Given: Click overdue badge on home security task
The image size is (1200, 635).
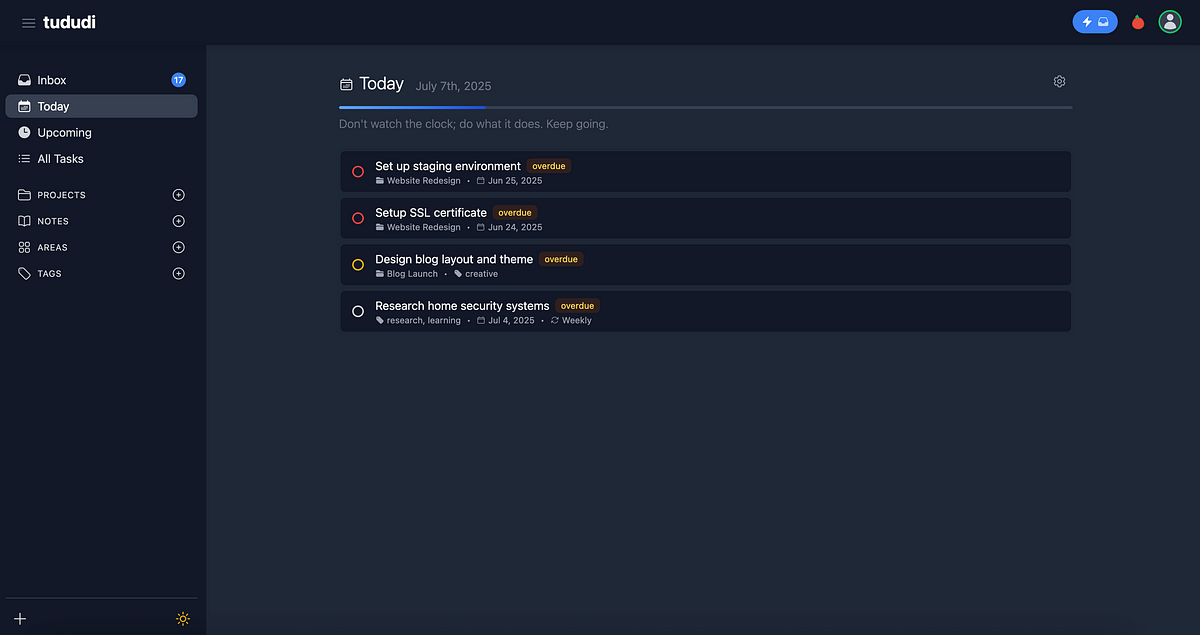Looking at the screenshot, I should [577, 305].
